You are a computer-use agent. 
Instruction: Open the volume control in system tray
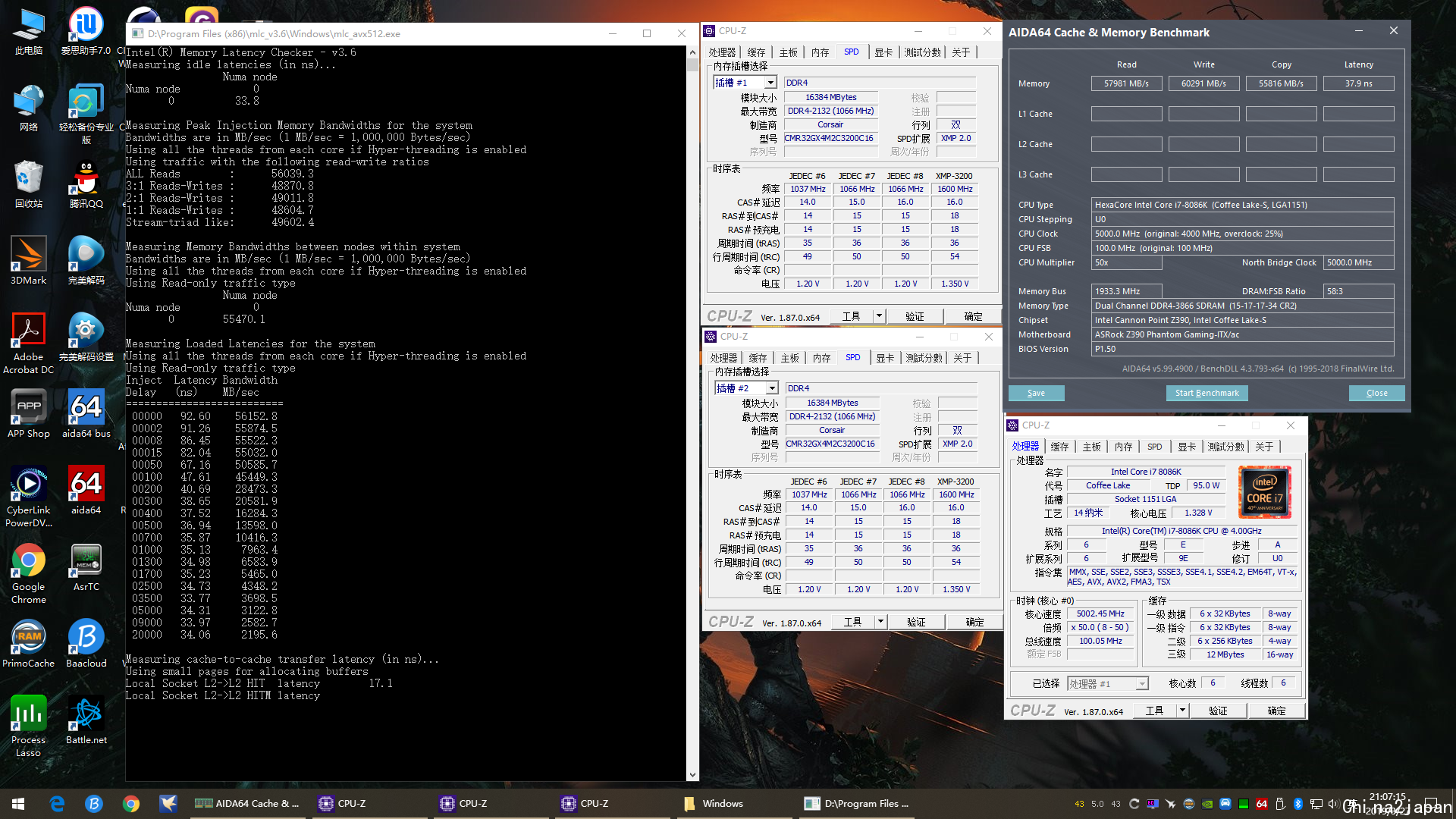(1333, 804)
